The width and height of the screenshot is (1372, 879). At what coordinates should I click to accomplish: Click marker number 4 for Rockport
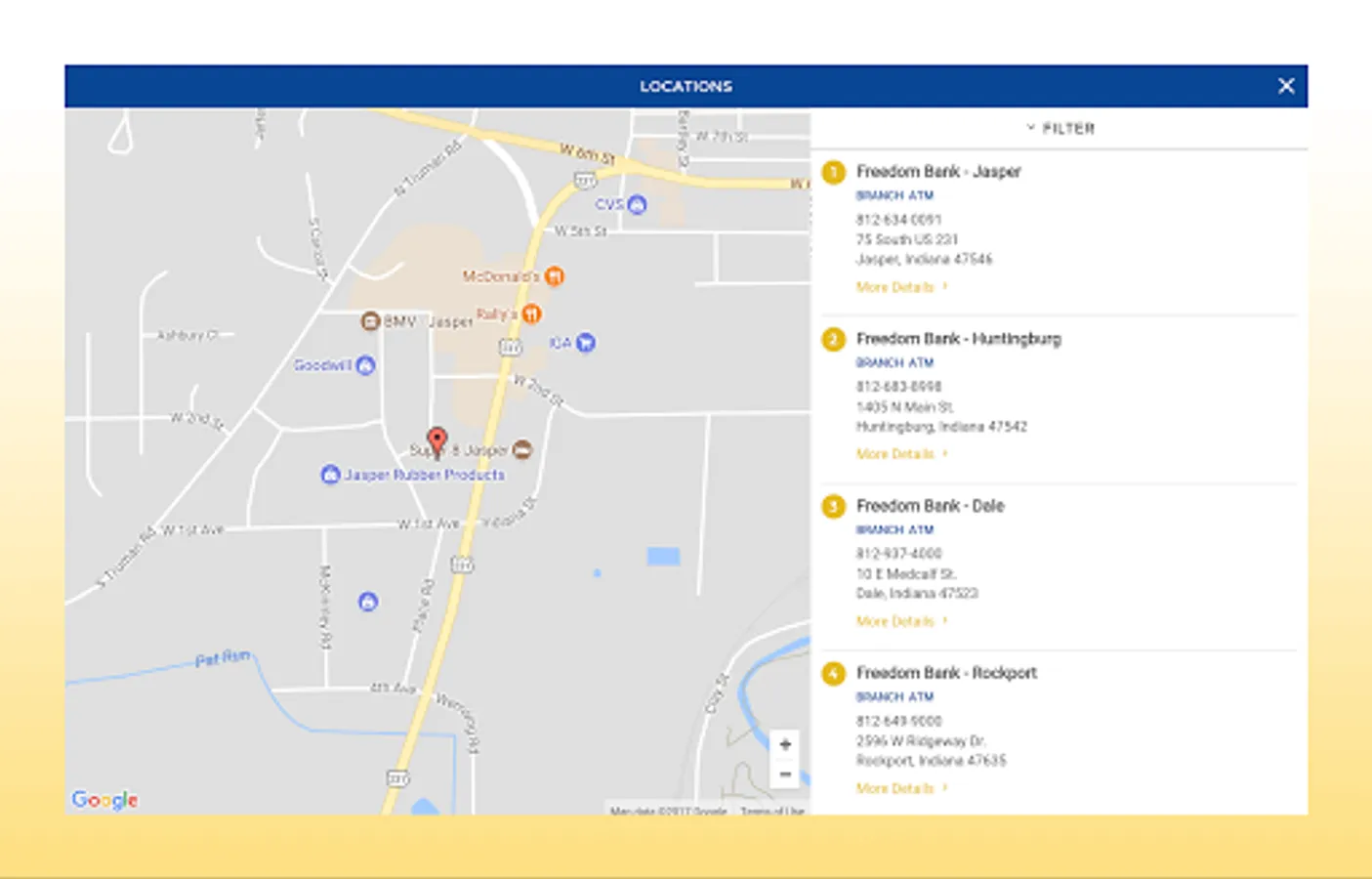(833, 673)
